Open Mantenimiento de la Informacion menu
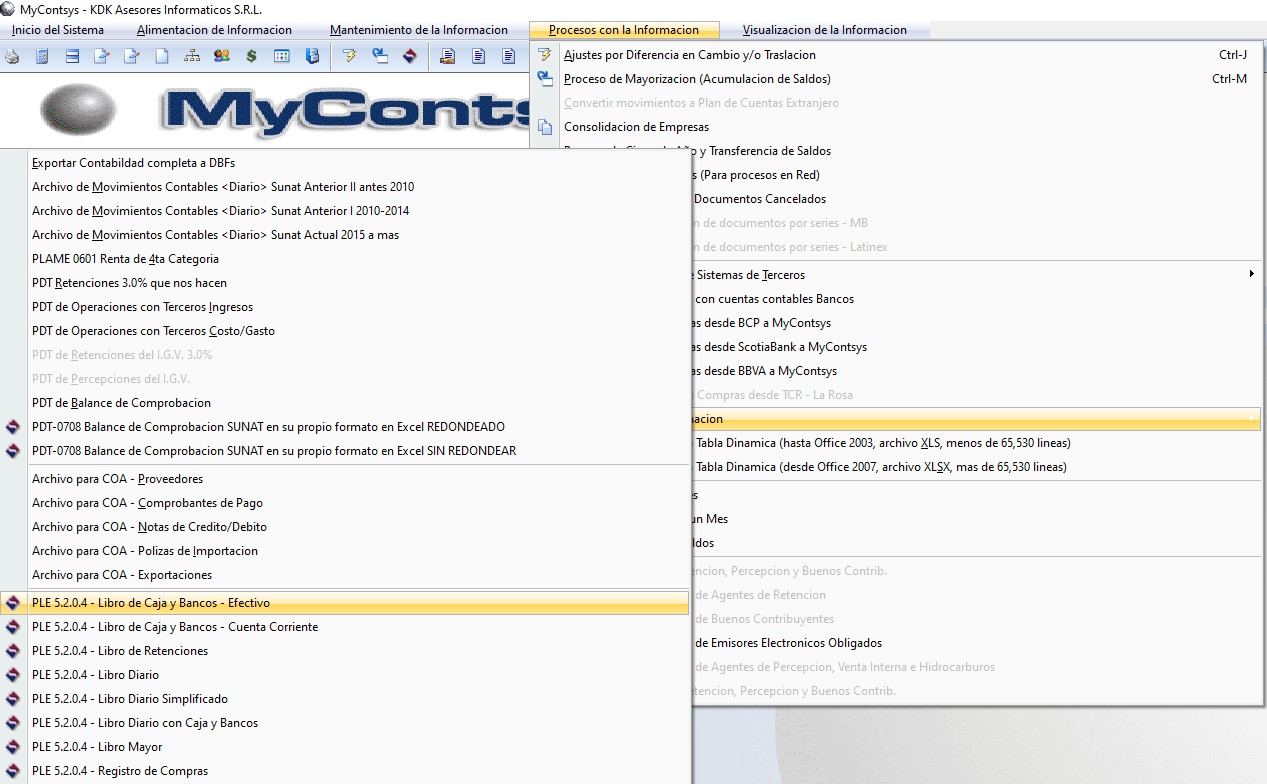Image resolution: width=1267 pixels, height=784 pixels. pyautogui.click(x=419, y=30)
